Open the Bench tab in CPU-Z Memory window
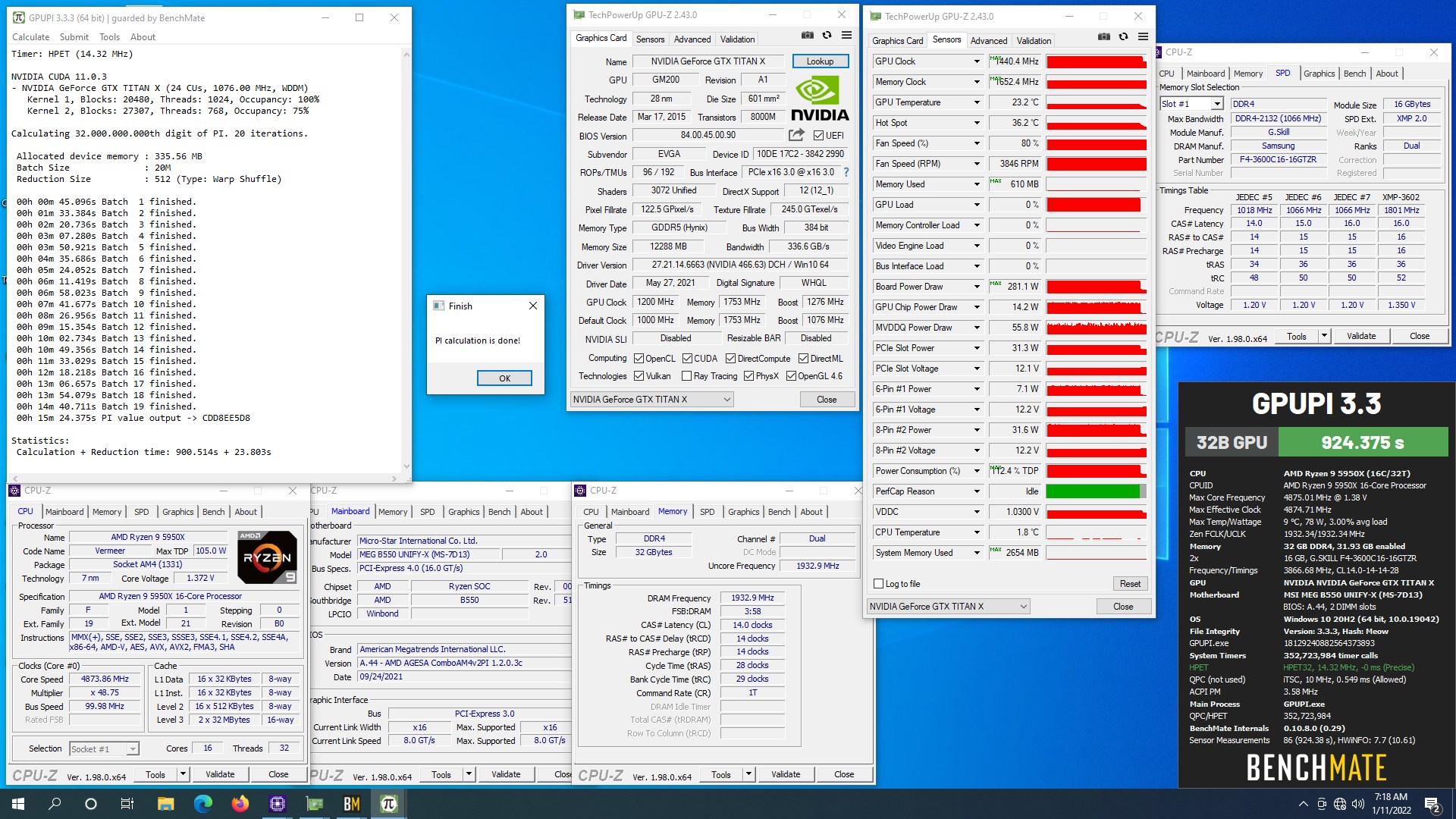 pos(779,512)
